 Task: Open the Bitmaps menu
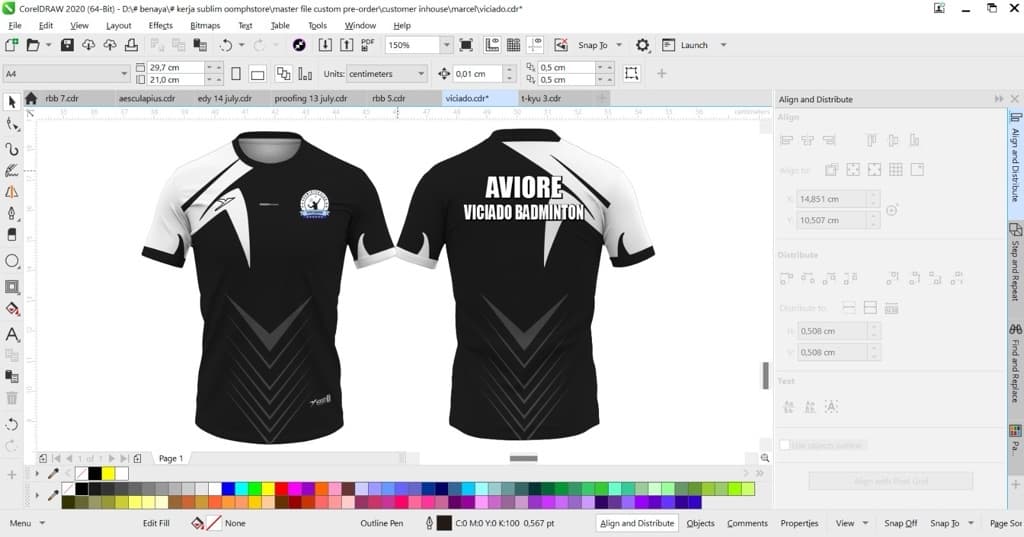click(x=205, y=25)
